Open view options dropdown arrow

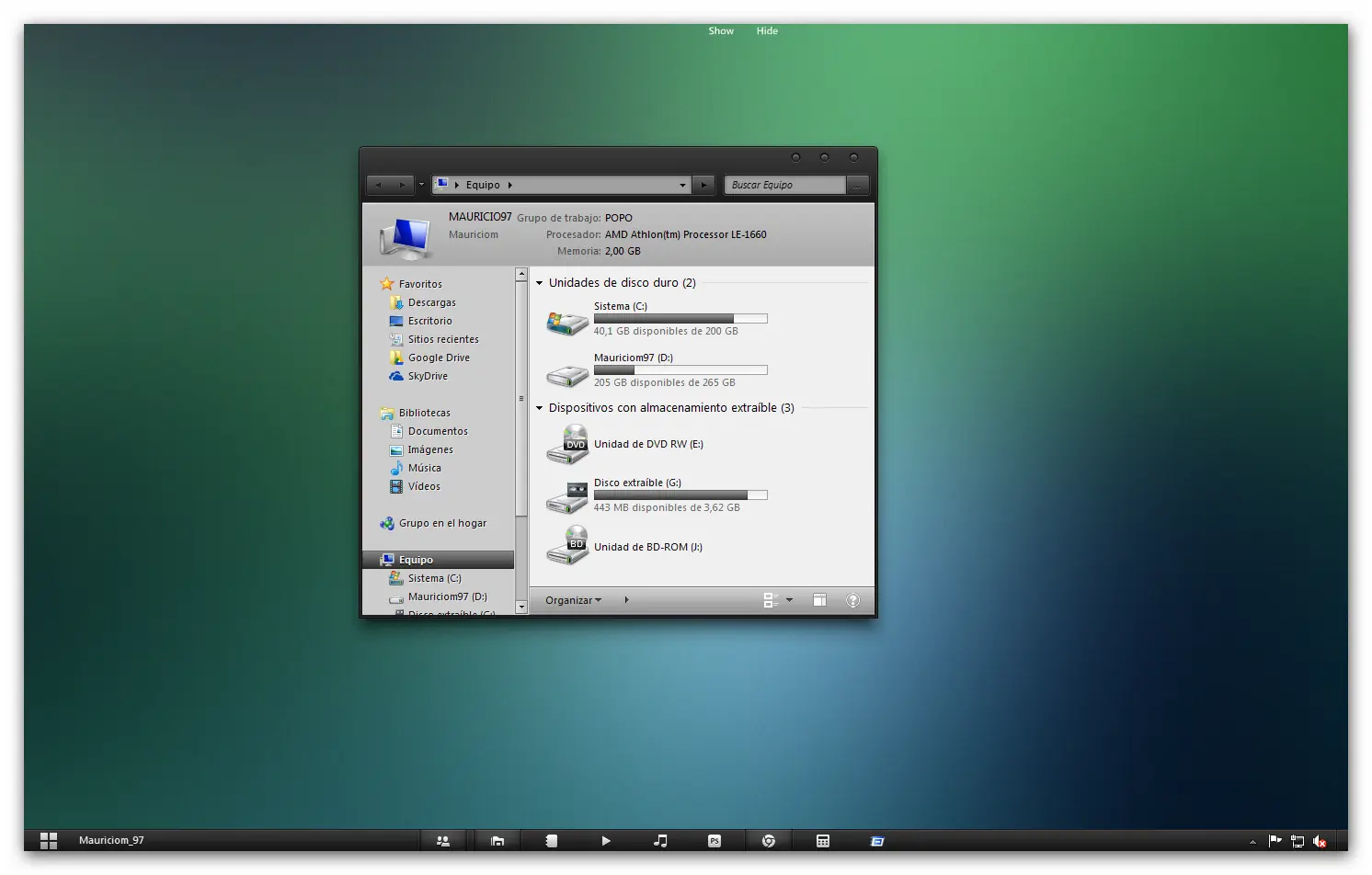[789, 600]
